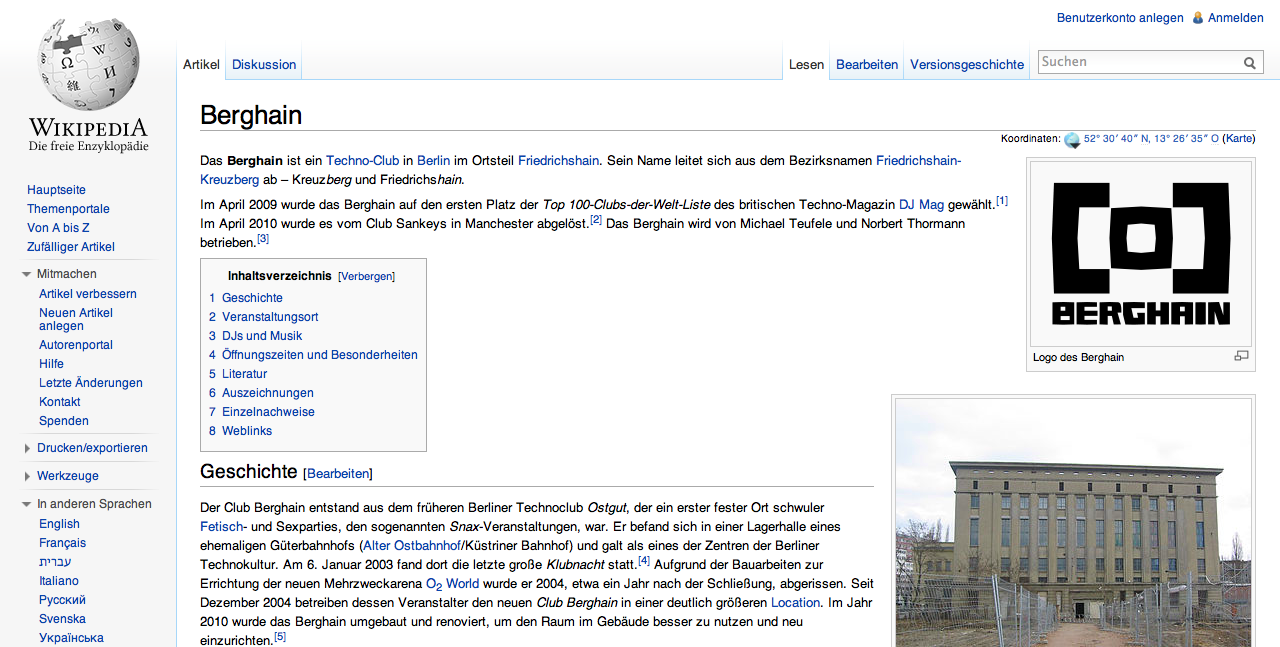Switch to the Русский language version
This screenshot has height=647, width=1280.
[62, 600]
